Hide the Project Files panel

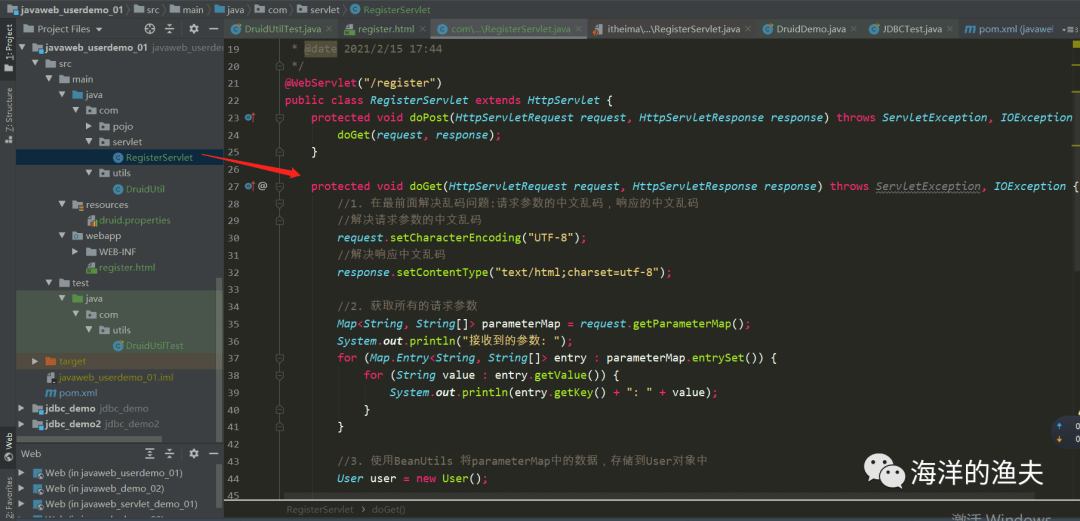point(214,29)
